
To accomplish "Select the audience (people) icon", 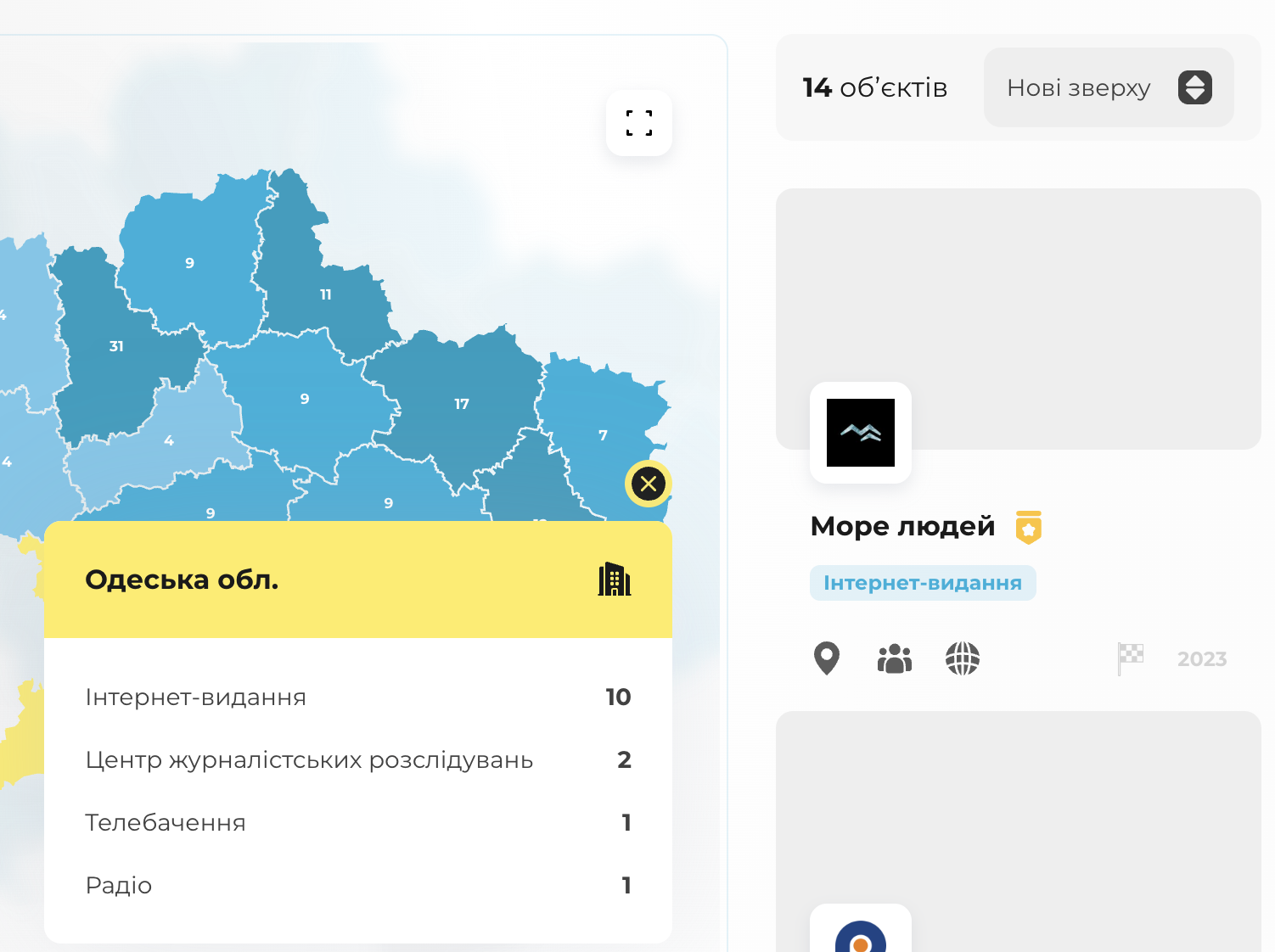I will pos(894,658).
